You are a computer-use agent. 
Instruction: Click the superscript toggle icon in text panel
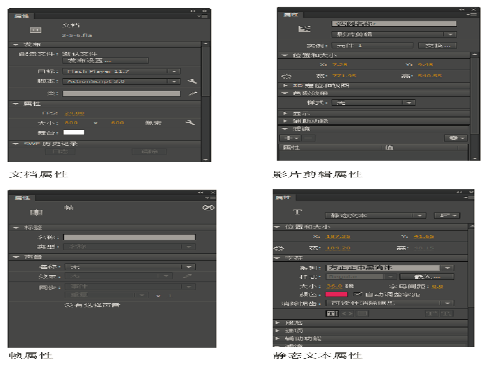pyautogui.click(x=432, y=313)
